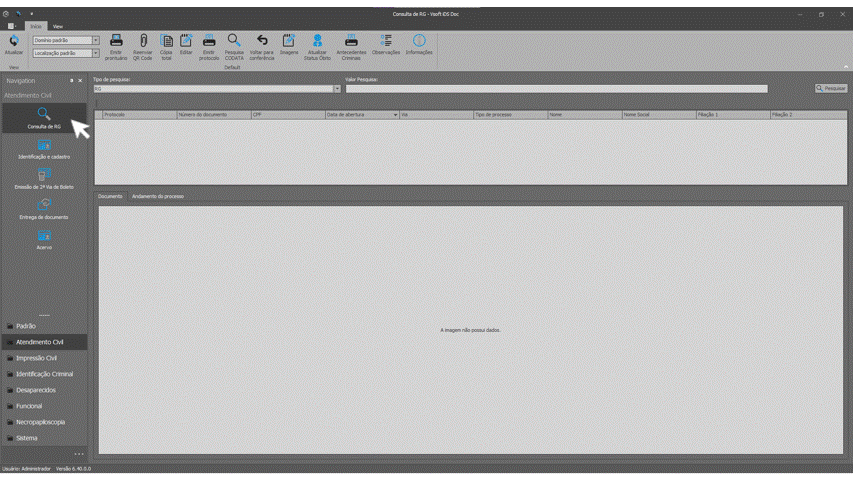Click the Pesquisar button
The height and width of the screenshot is (480, 853).
831,88
